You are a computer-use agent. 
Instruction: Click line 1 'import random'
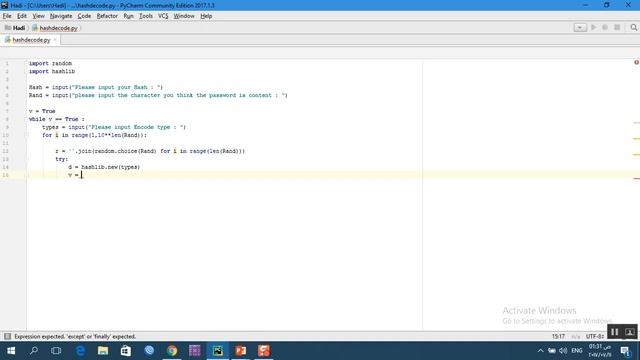50,63
